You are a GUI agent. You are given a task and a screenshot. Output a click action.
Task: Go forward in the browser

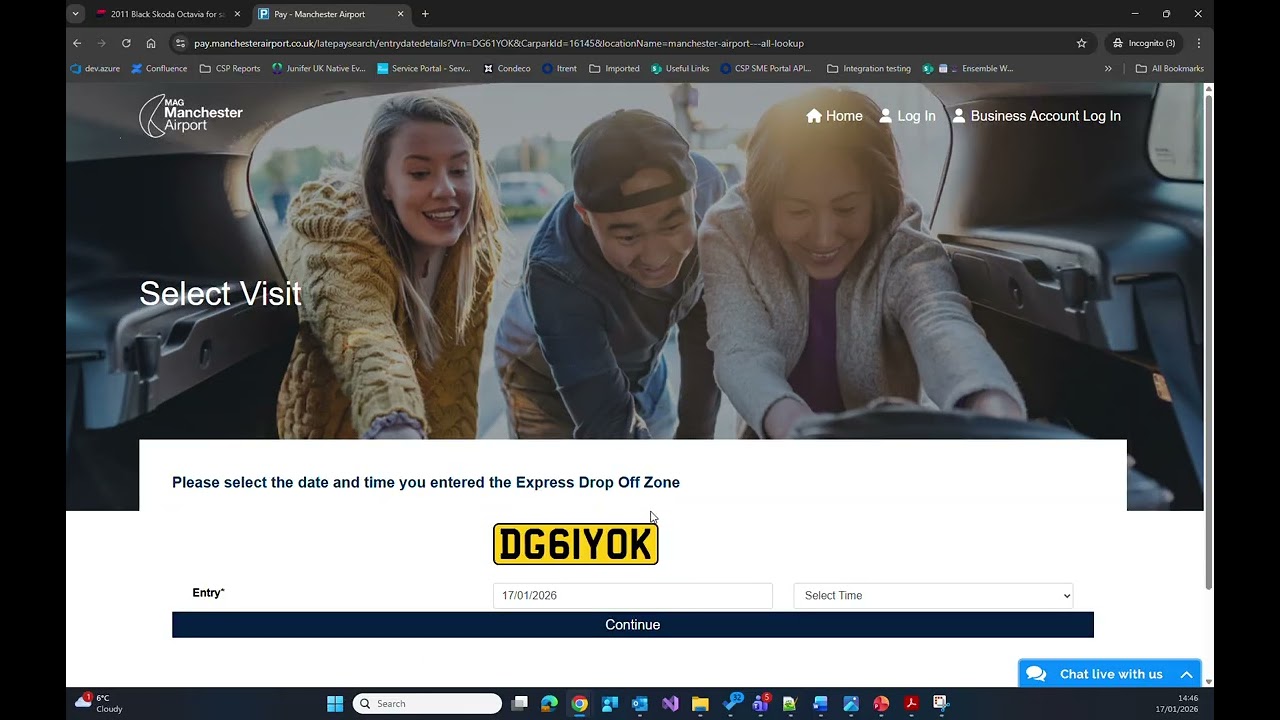101,43
